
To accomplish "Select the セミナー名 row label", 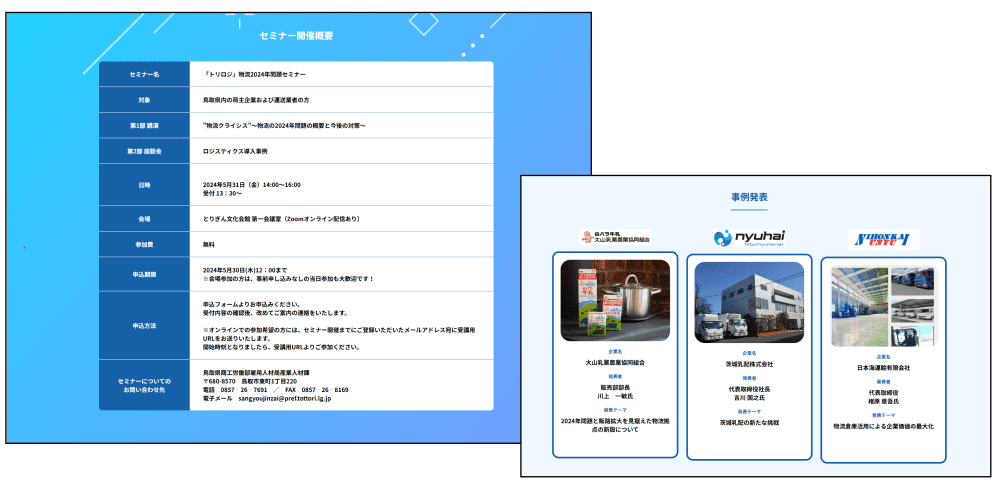I will [x=144, y=75].
